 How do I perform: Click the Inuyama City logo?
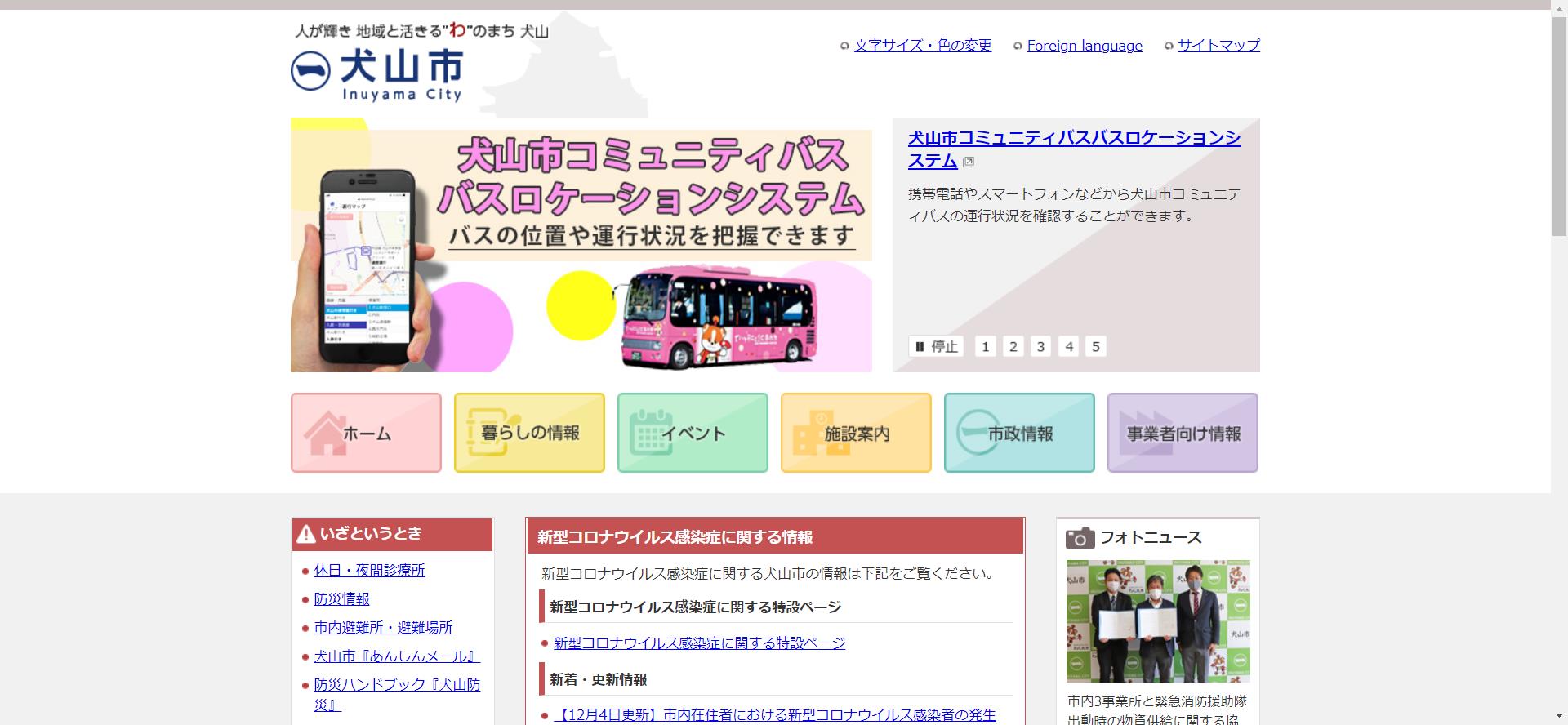click(x=377, y=75)
